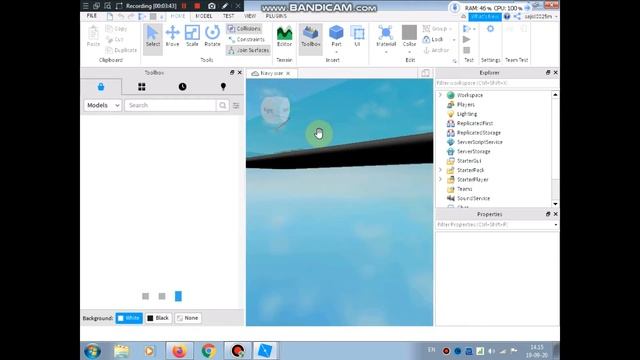Switch to the VIEW ribbon tab

(x=250, y=16)
